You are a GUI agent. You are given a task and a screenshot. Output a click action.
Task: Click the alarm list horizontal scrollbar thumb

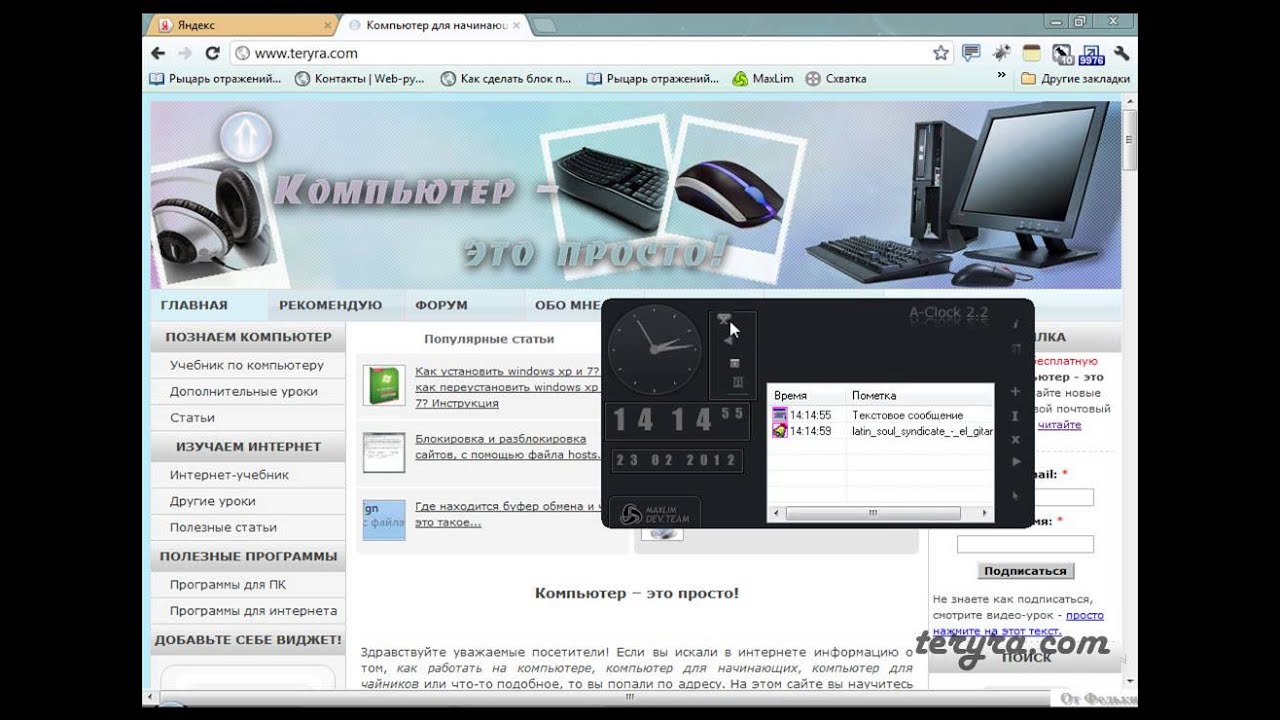873,514
